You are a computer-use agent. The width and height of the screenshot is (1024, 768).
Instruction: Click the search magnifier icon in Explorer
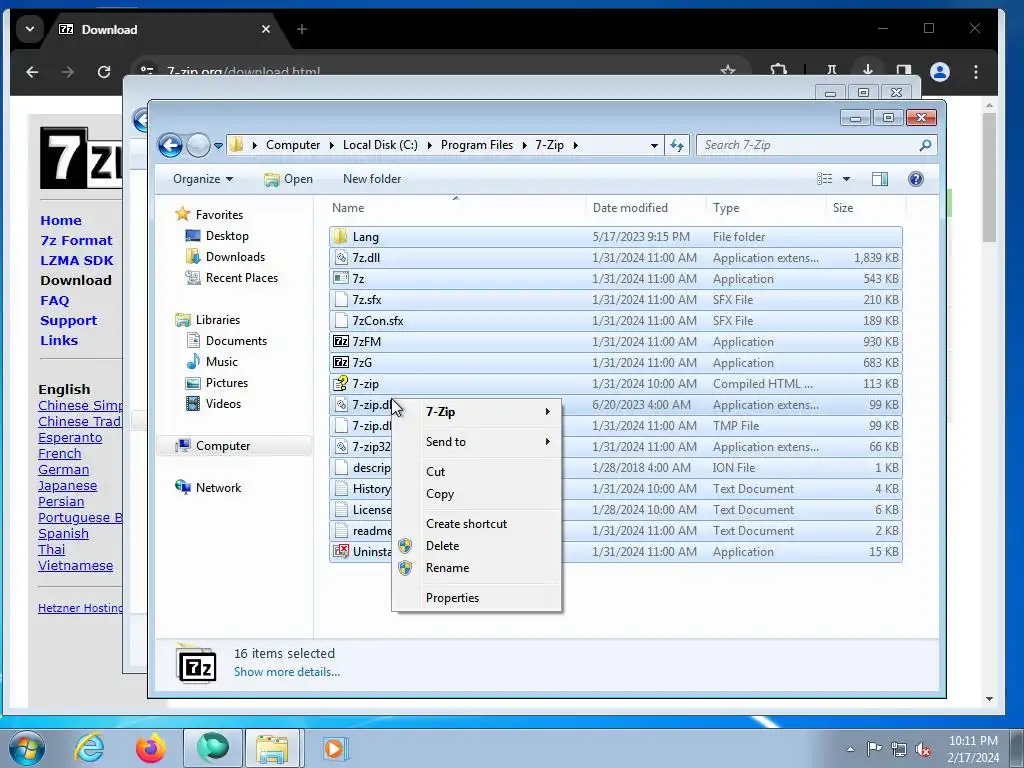click(925, 145)
